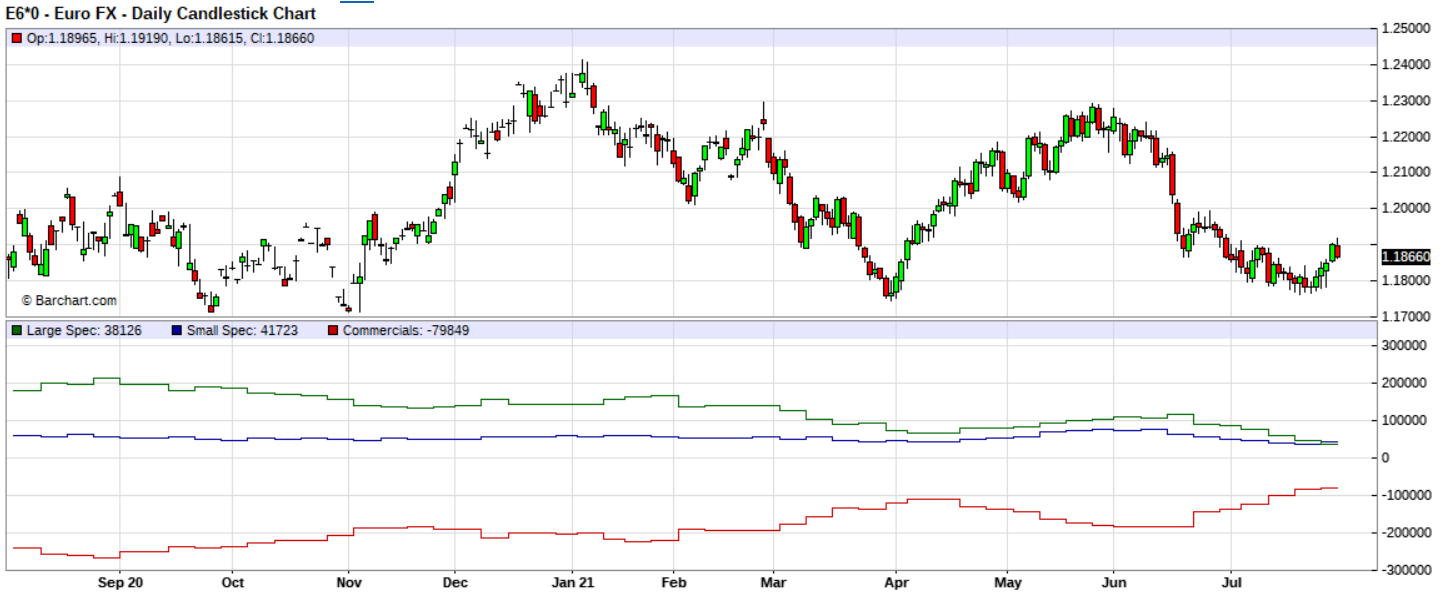Select the chart title 'E6*0 - Euro FX - Daily Candlestick Chart'

pos(161,14)
